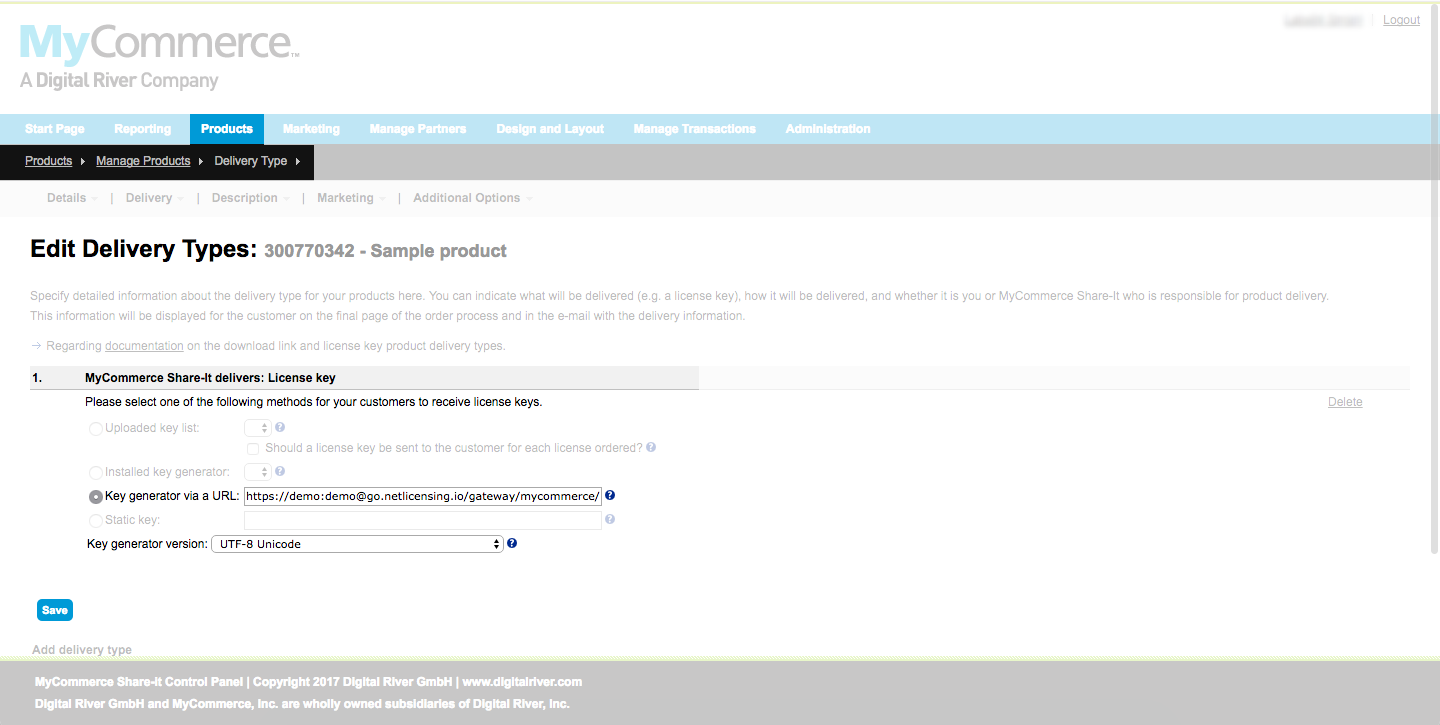Open the Marketing tab in main navigation
This screenshot has width=1440, height=725.
311,129
